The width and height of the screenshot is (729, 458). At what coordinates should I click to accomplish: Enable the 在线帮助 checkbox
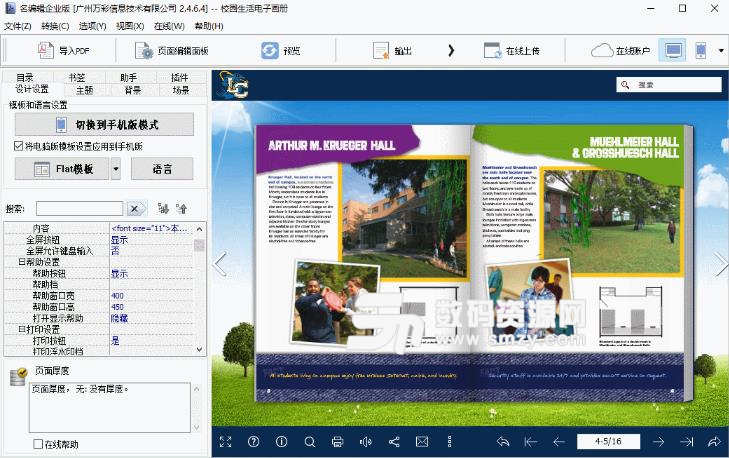point(38,444)
